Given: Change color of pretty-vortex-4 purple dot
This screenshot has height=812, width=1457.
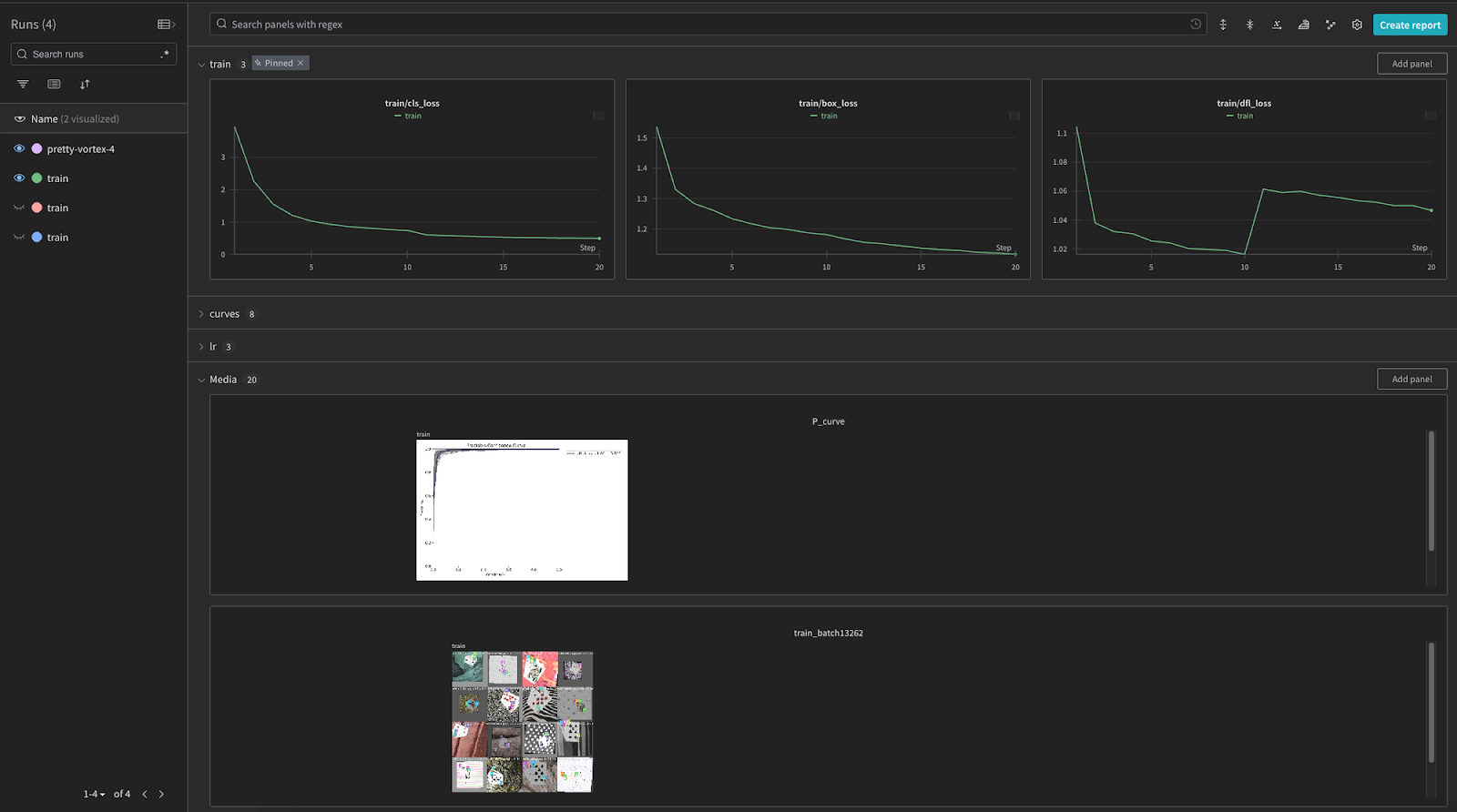Looking at the screenshot, I should (x=37, y=148).
